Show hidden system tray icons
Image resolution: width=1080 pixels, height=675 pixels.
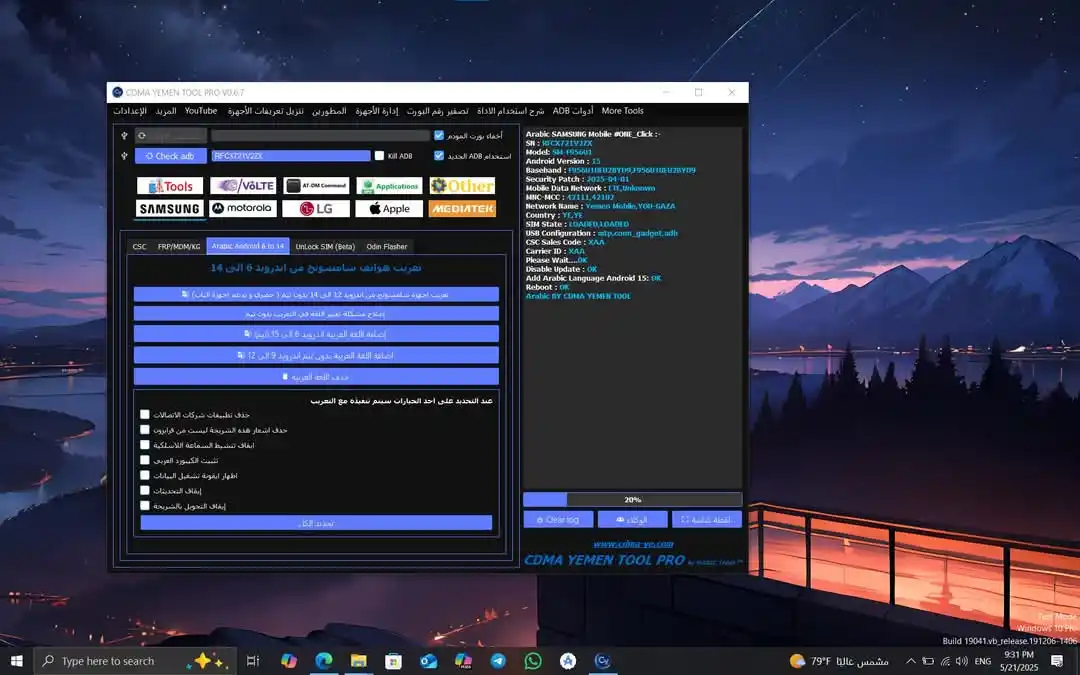click(x=911, y=661)
